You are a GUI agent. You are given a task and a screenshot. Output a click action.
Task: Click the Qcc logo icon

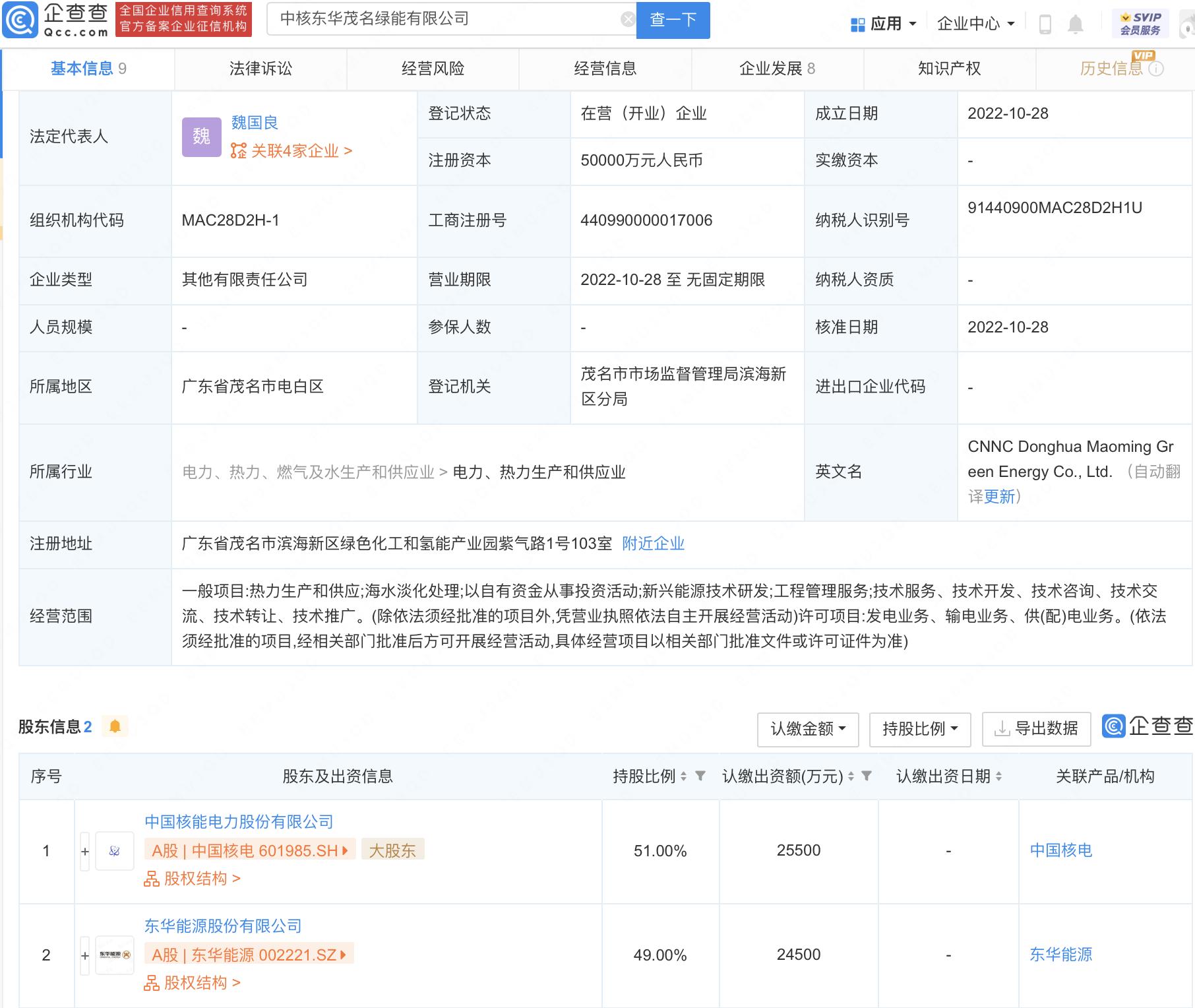coord(20,20)
